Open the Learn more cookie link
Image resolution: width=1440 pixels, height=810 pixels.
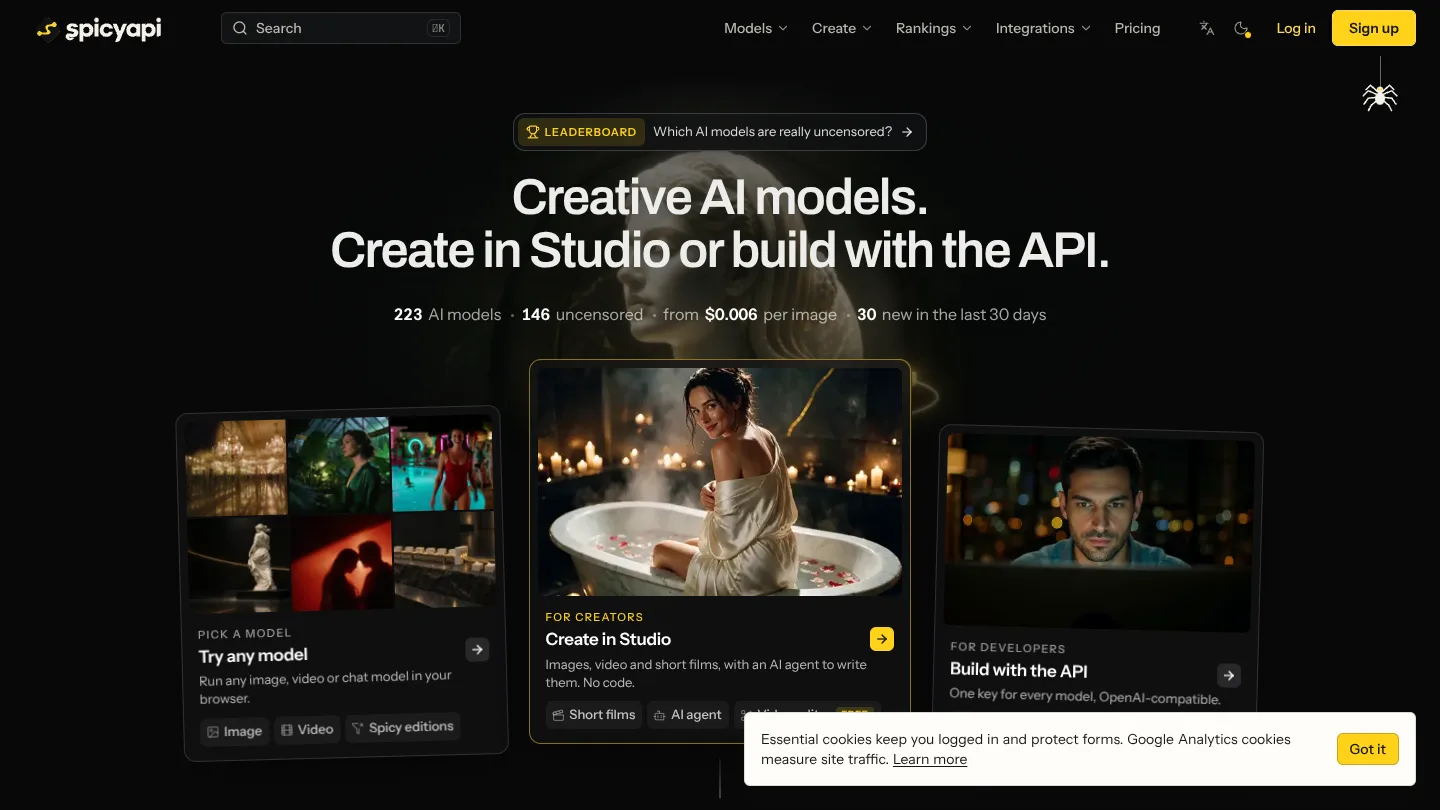(930, 760)
